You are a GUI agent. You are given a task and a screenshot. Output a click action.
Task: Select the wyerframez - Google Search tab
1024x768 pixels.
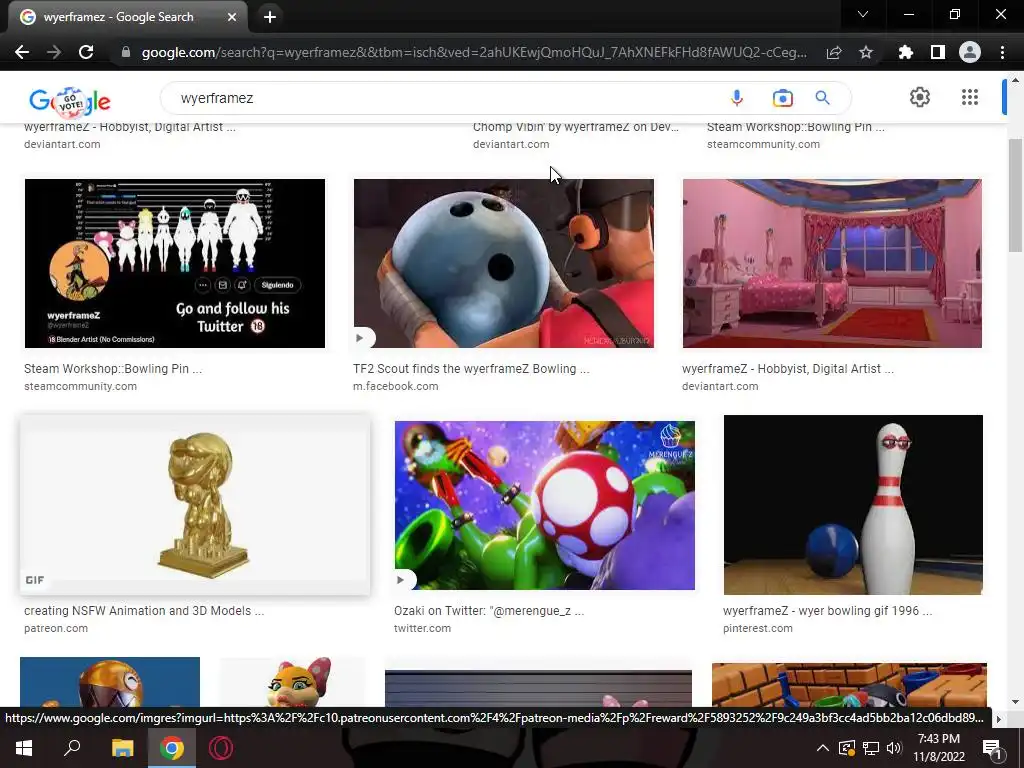[128, 17]
